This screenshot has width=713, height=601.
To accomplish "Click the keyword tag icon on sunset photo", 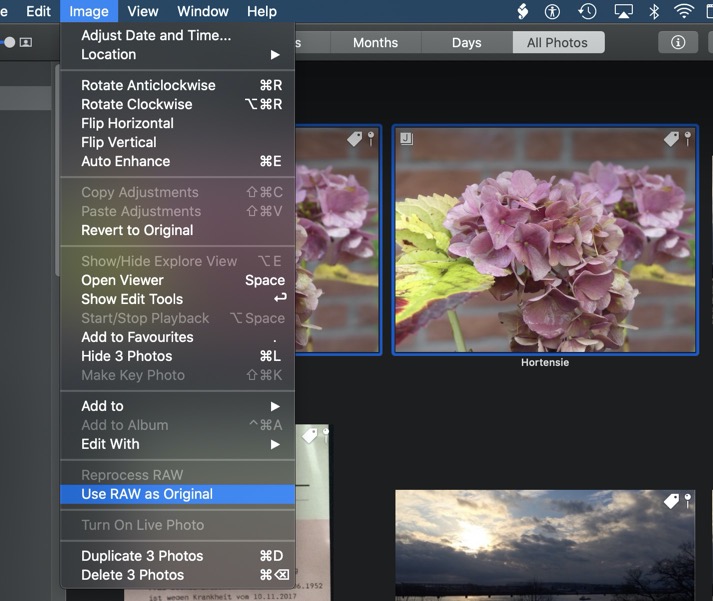I will (x=672, y=501).
